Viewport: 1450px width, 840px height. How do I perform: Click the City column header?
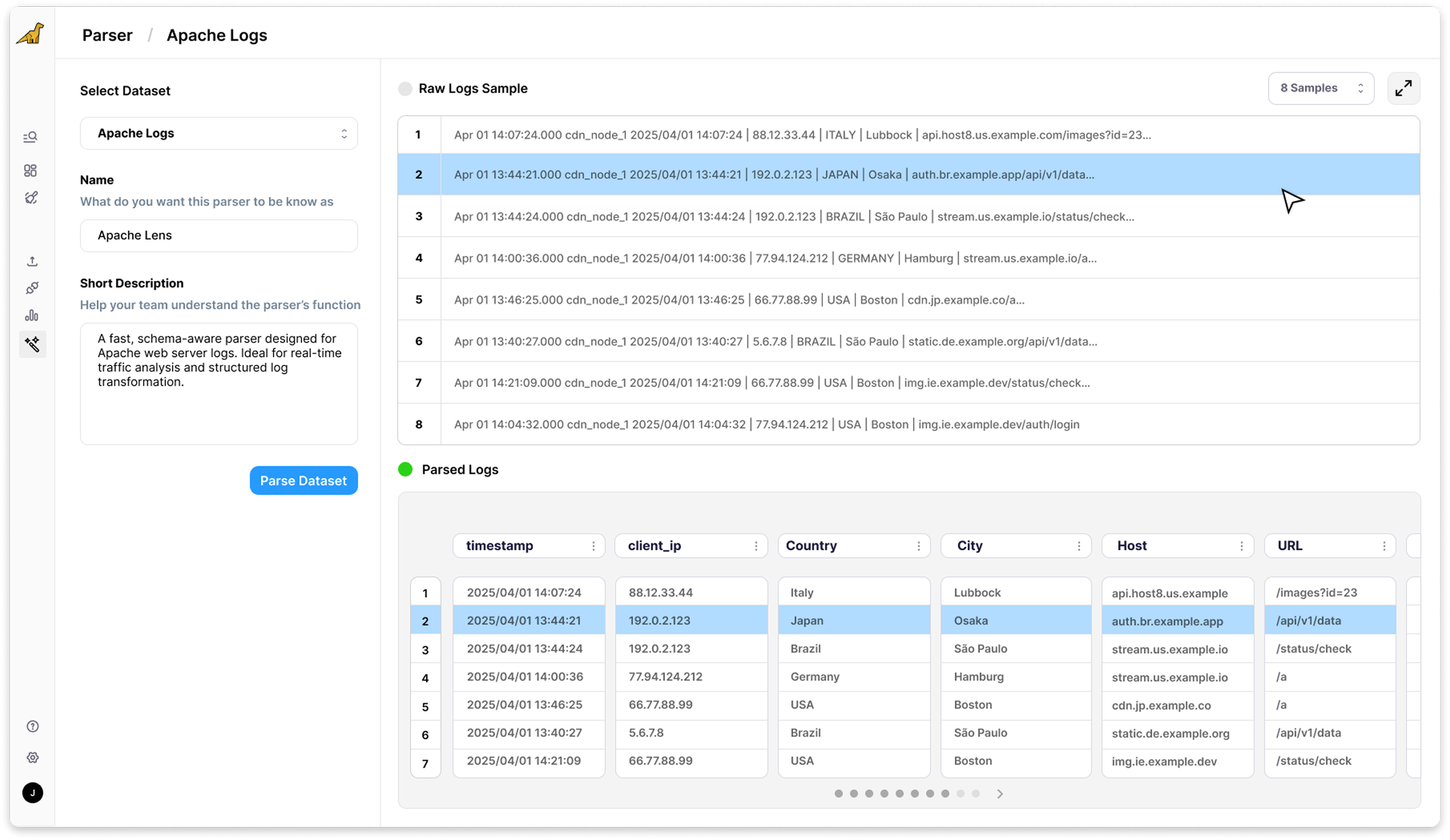[1016, 546]
